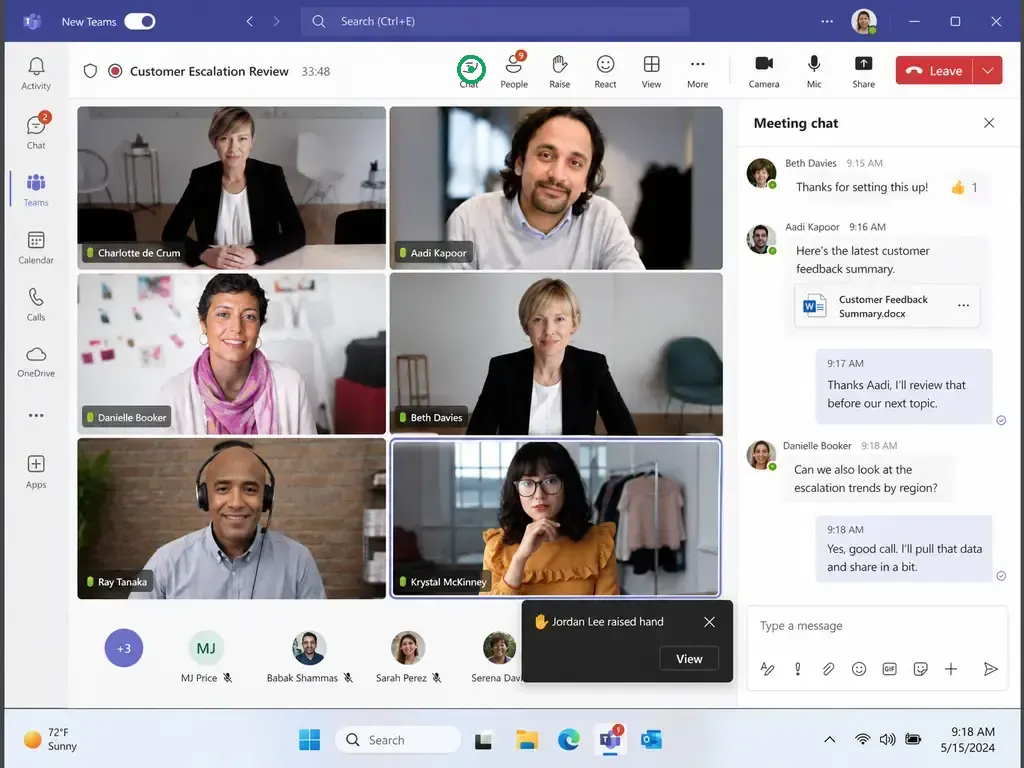This screenshot has width=1024, height=768.
Task: Close the Meeting chat panel
Action: [x=989, y=123]
